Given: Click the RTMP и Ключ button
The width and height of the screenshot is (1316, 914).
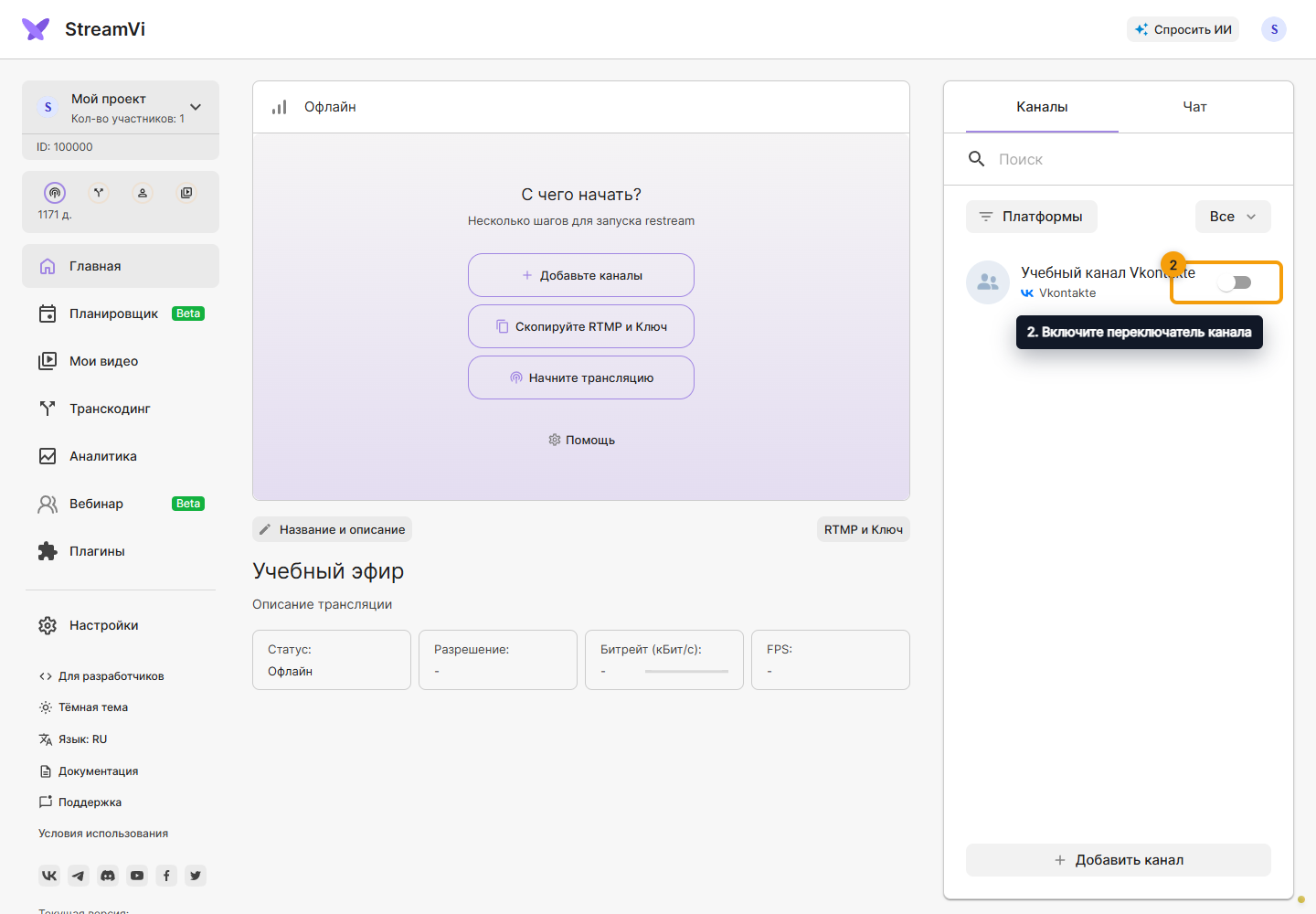Looking at the screenshot, I should point(864,529).
